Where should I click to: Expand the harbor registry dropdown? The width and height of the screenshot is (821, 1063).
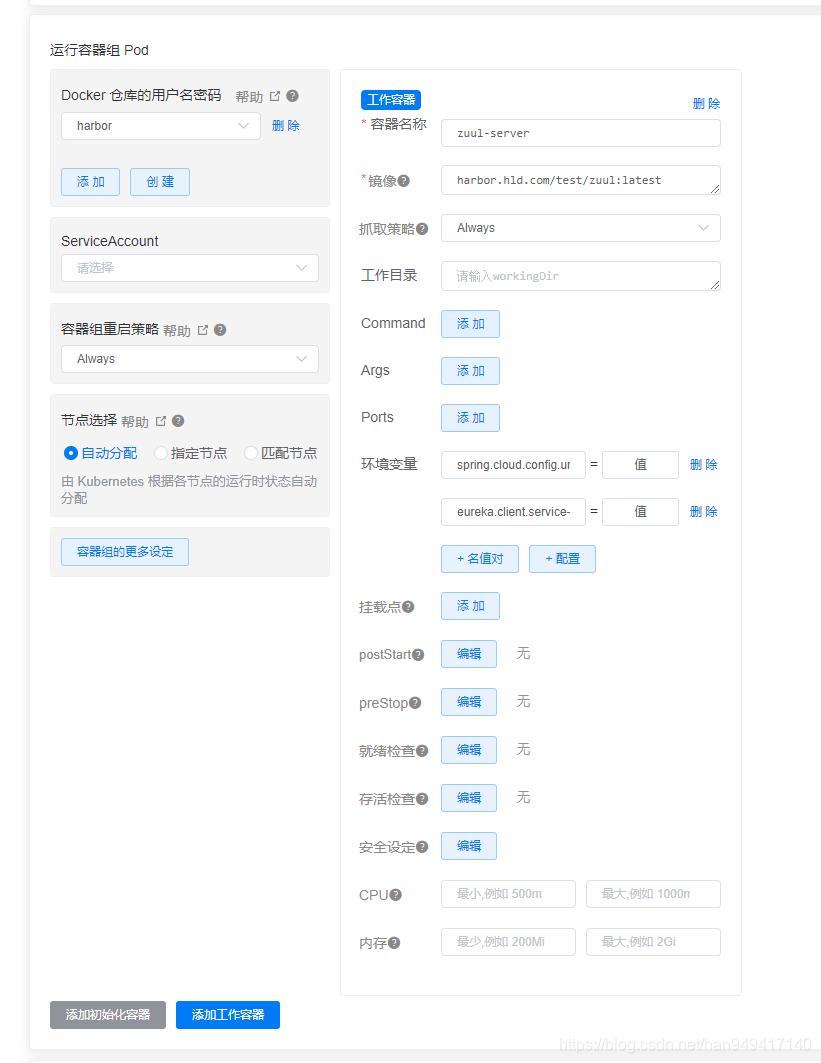[160, 126]
